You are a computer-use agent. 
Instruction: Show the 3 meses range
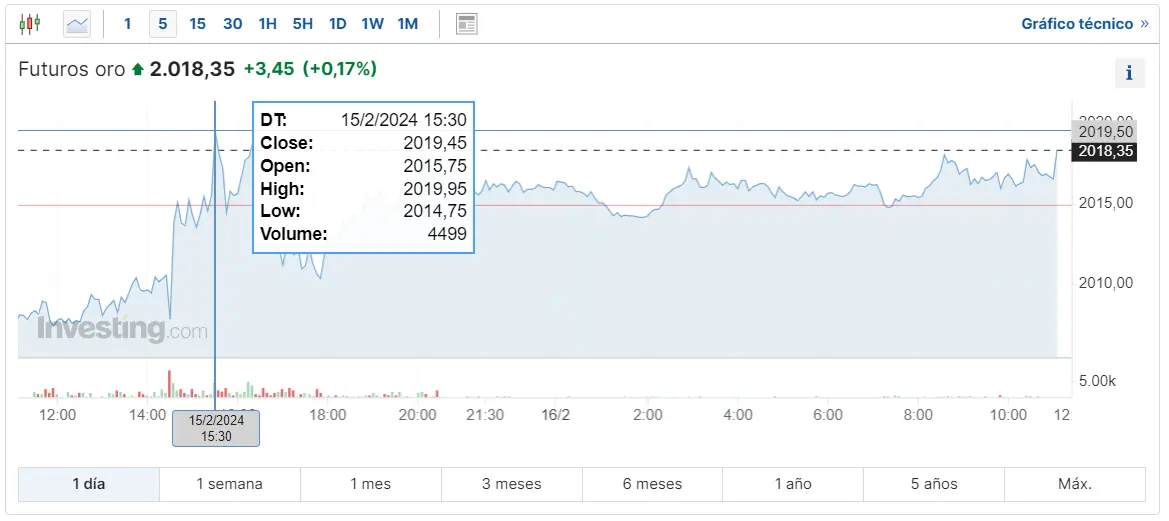[x=511, y=484]
